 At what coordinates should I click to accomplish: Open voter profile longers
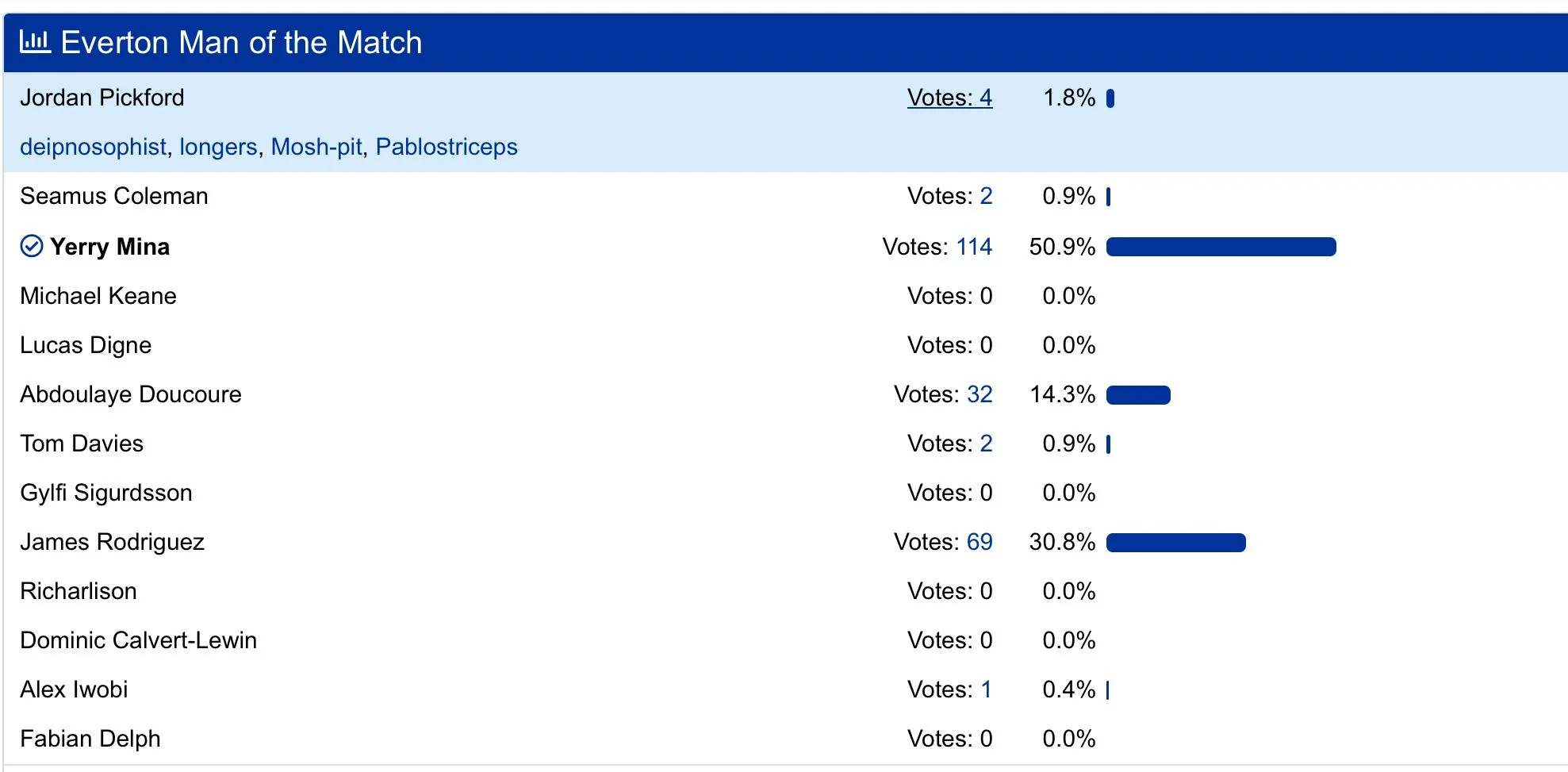218,147
